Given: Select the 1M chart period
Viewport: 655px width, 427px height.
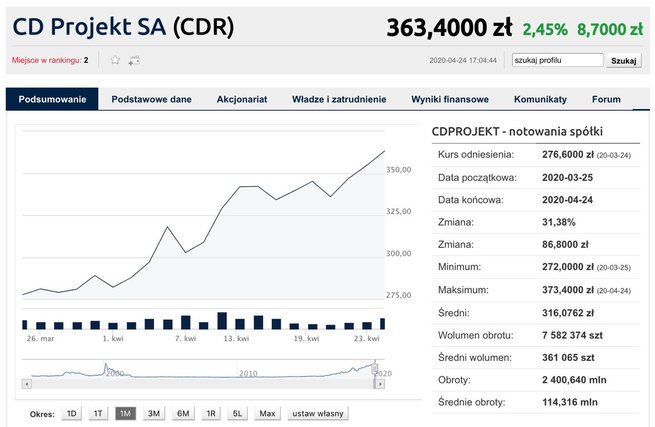Looking at the screenshot, I should coord(125,413).
